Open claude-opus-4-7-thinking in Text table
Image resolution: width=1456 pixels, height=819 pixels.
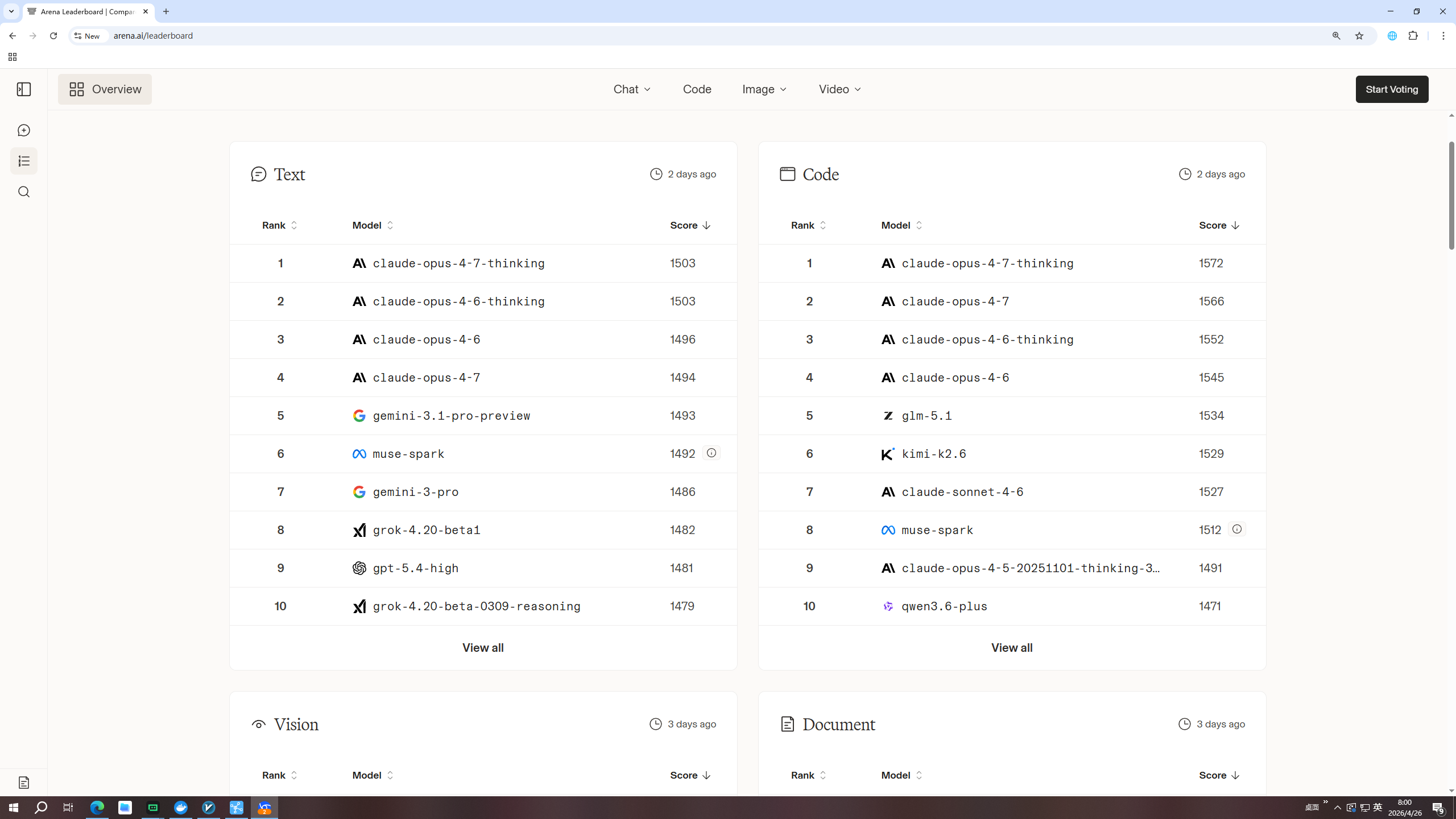[458, 263]
